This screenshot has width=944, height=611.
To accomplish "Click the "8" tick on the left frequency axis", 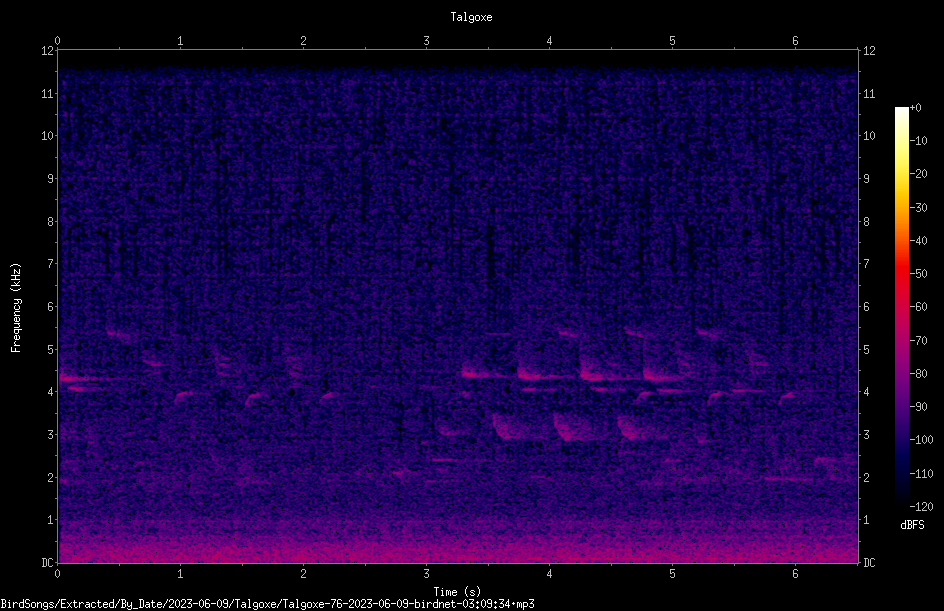I will point(51,222).
